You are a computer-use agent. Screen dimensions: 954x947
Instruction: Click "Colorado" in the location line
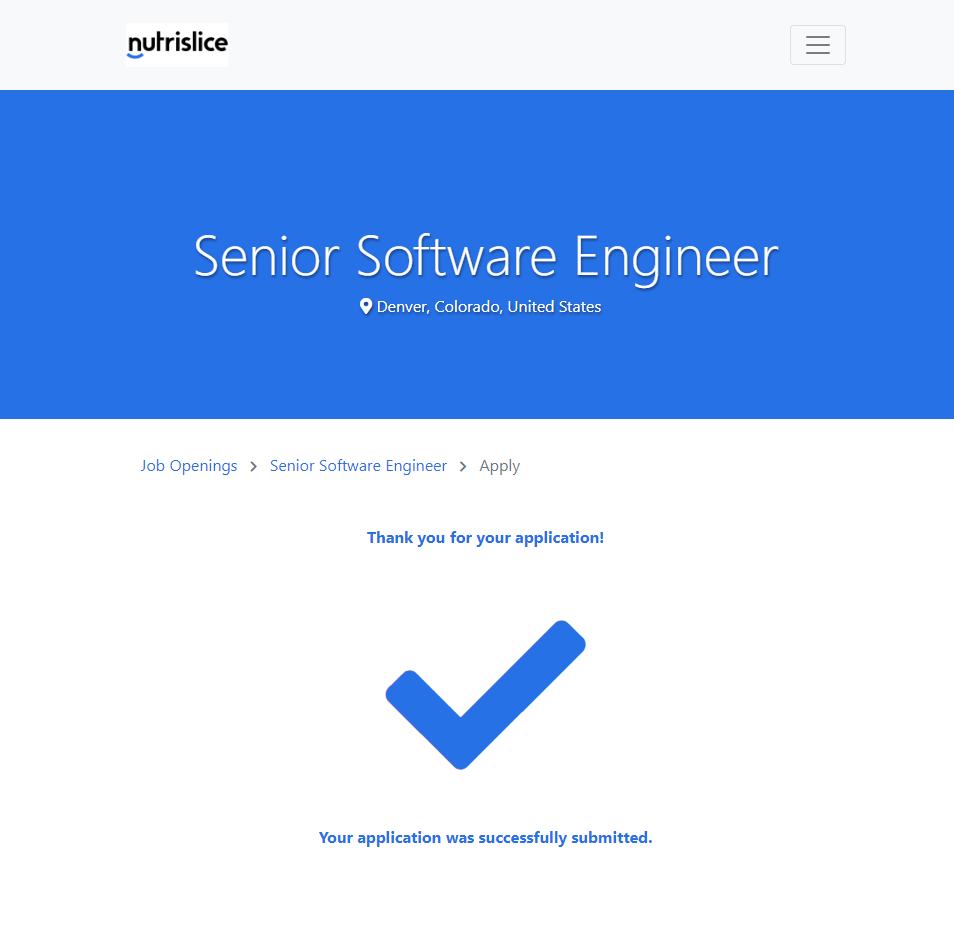(468, 307)
